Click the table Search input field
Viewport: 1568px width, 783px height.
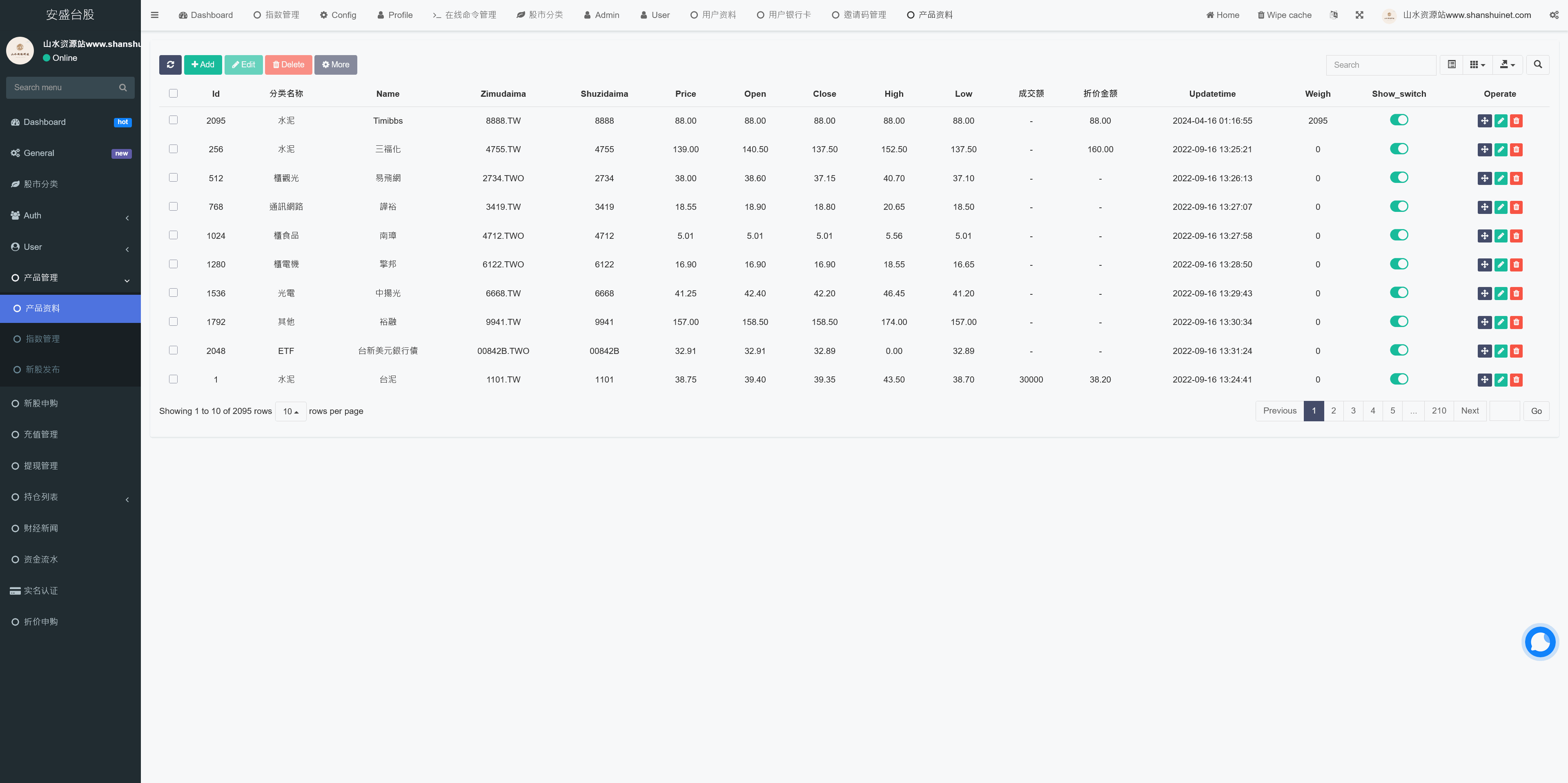(x=1381, y=65)
